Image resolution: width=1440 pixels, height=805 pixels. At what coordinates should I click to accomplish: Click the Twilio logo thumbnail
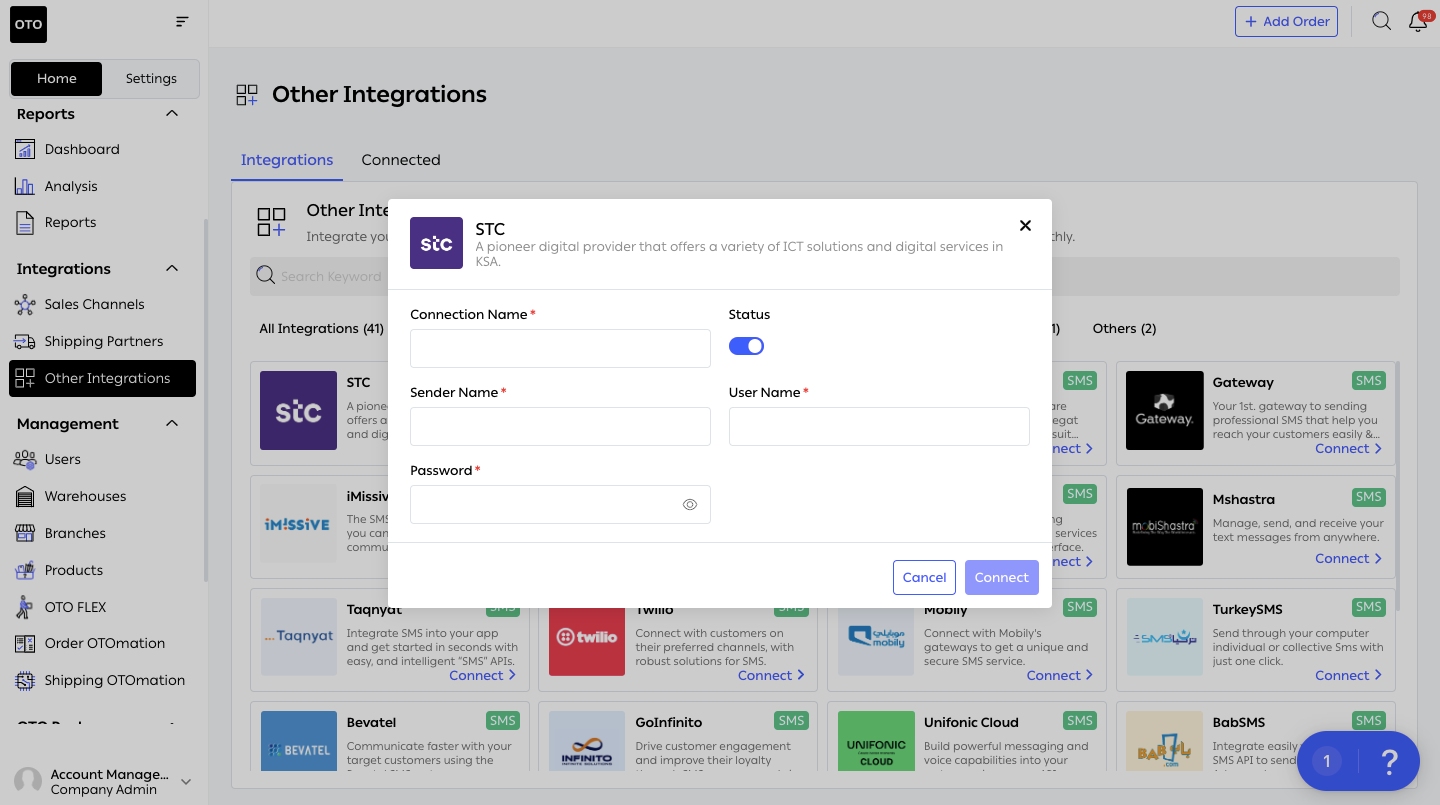[587, 637]
